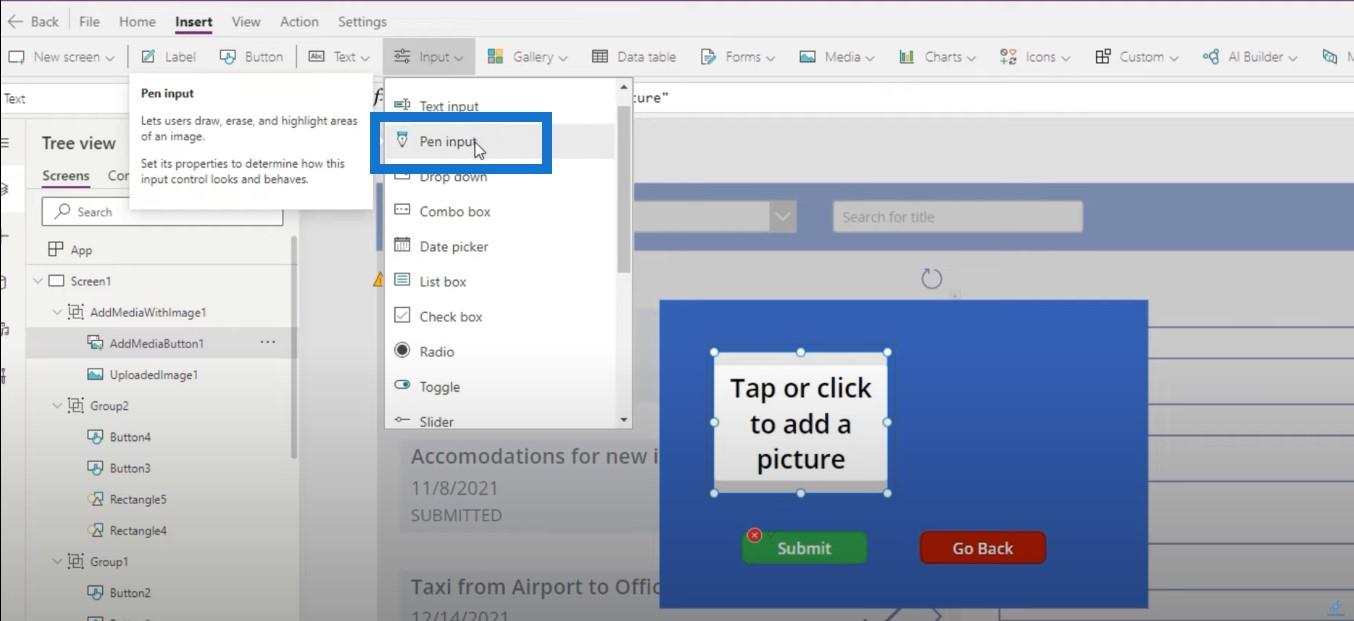Click the green Submit button

(x=804, y=548)
